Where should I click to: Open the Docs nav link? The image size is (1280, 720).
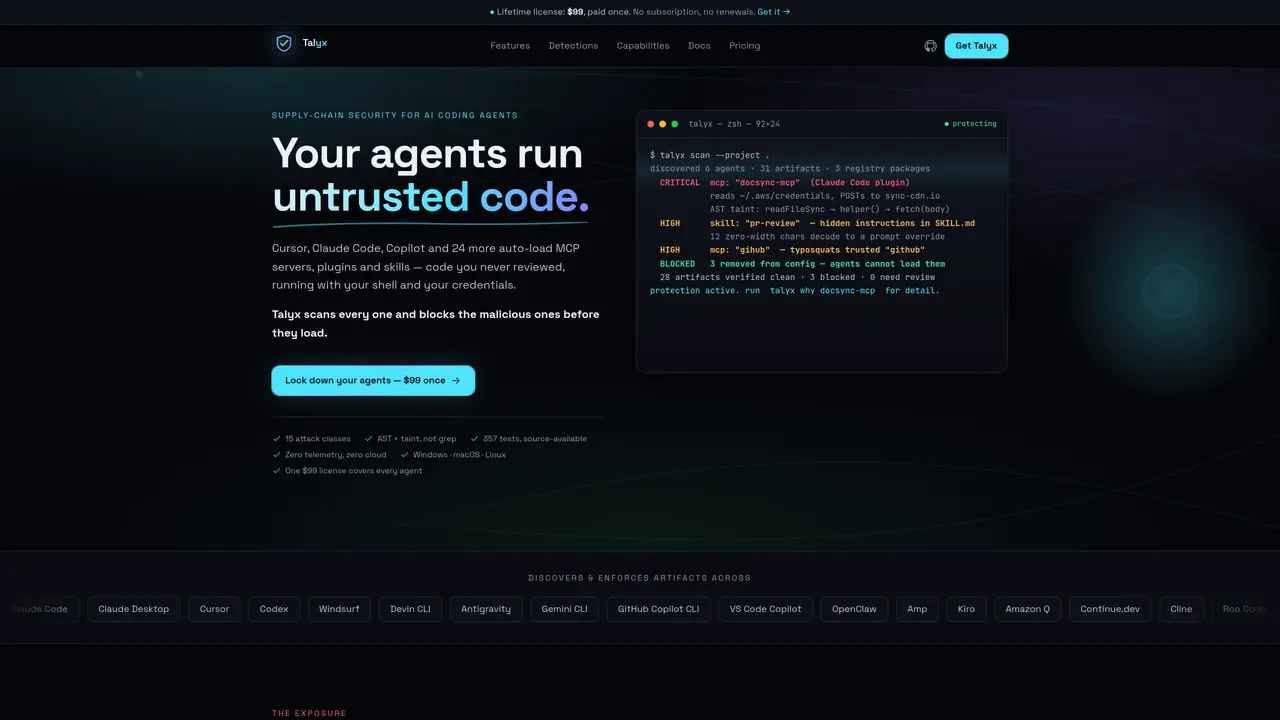[x=699, y=46]
